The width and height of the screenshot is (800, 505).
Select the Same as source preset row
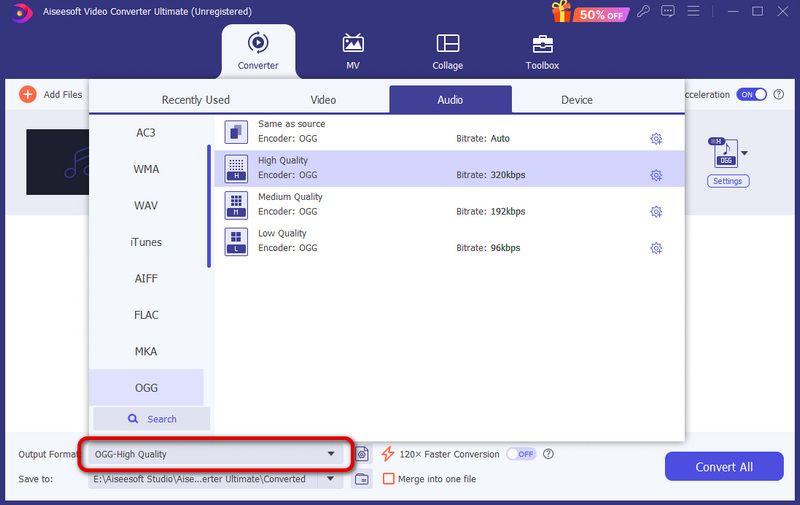point(449,132)
